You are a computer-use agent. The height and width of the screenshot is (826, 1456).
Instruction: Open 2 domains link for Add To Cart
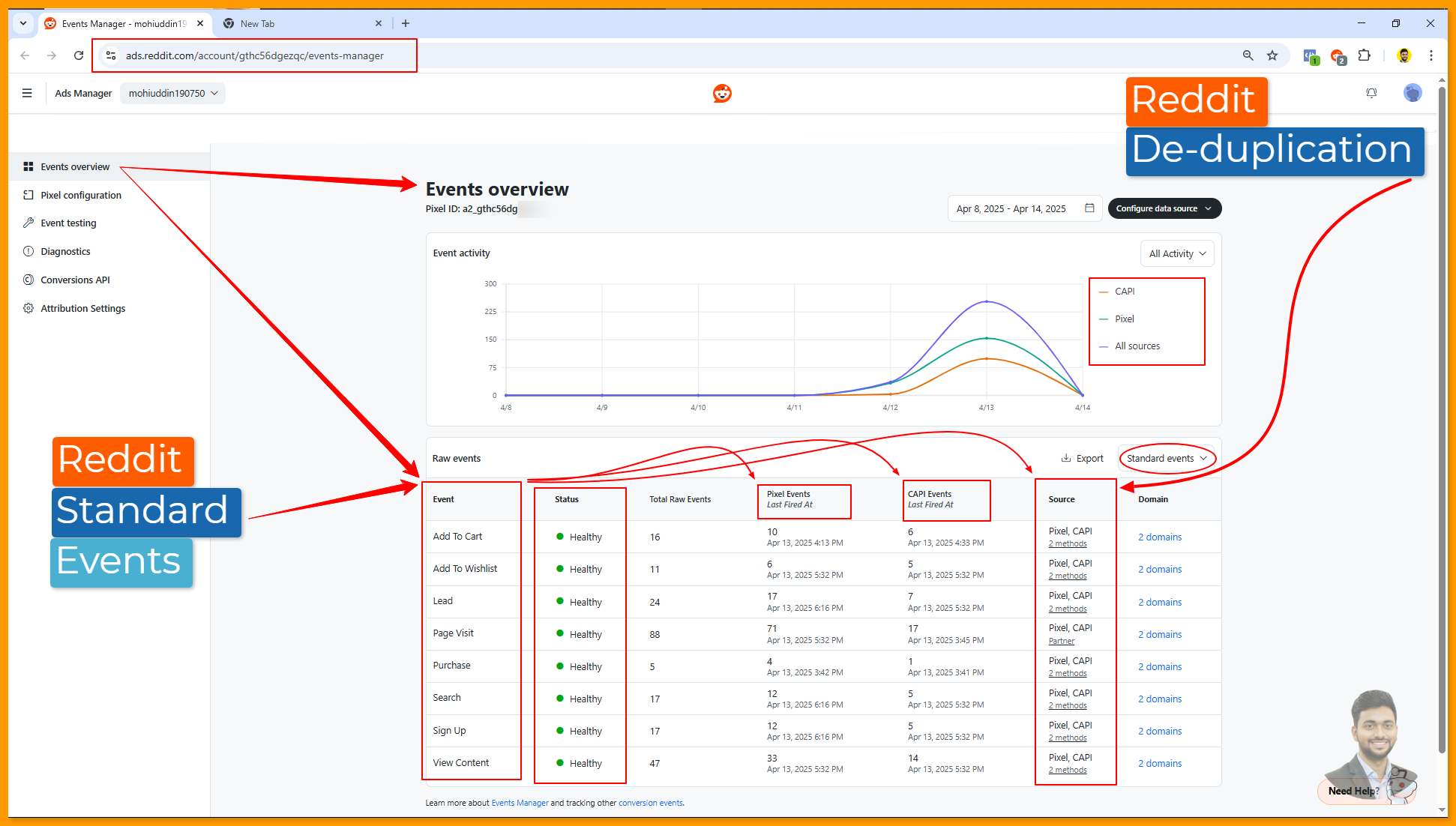click(1159, 537)
